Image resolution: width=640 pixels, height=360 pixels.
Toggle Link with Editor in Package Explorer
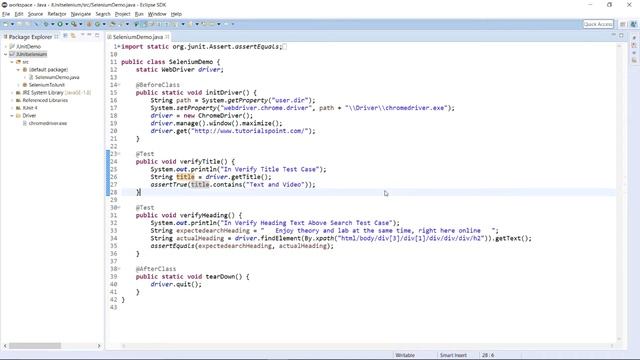click(73, 36)
